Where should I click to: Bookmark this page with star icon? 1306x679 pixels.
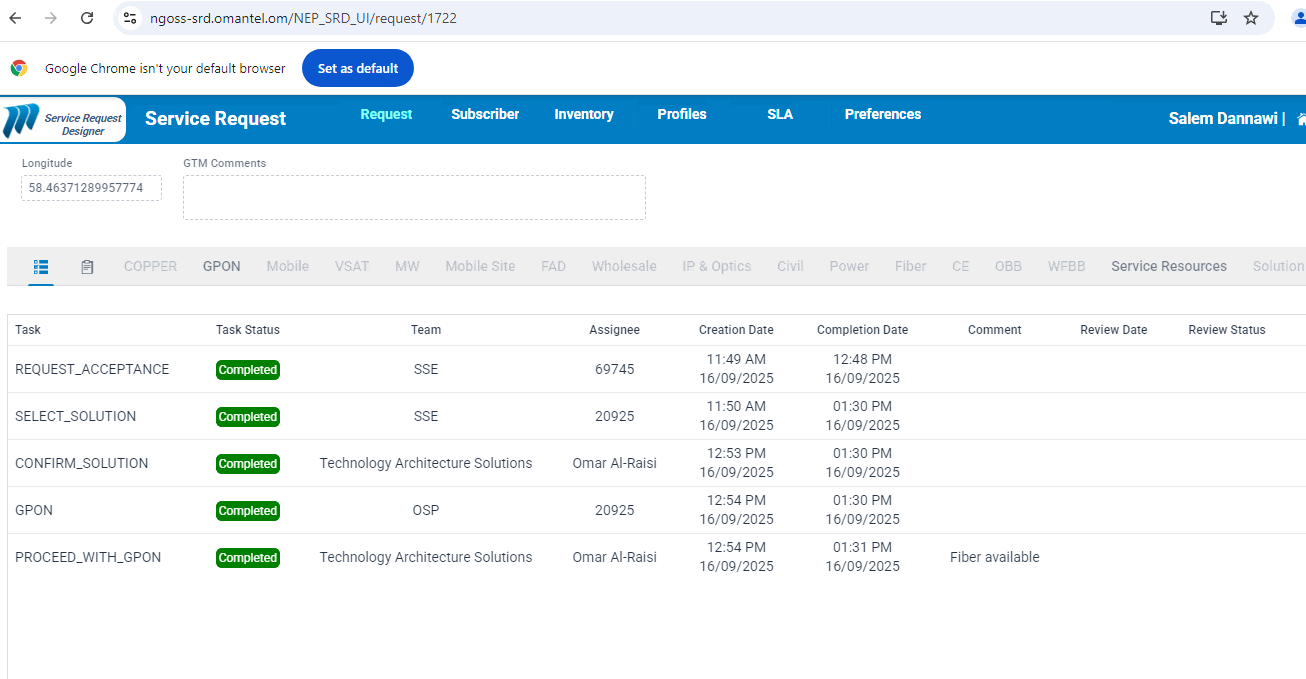click(1251, 18)
